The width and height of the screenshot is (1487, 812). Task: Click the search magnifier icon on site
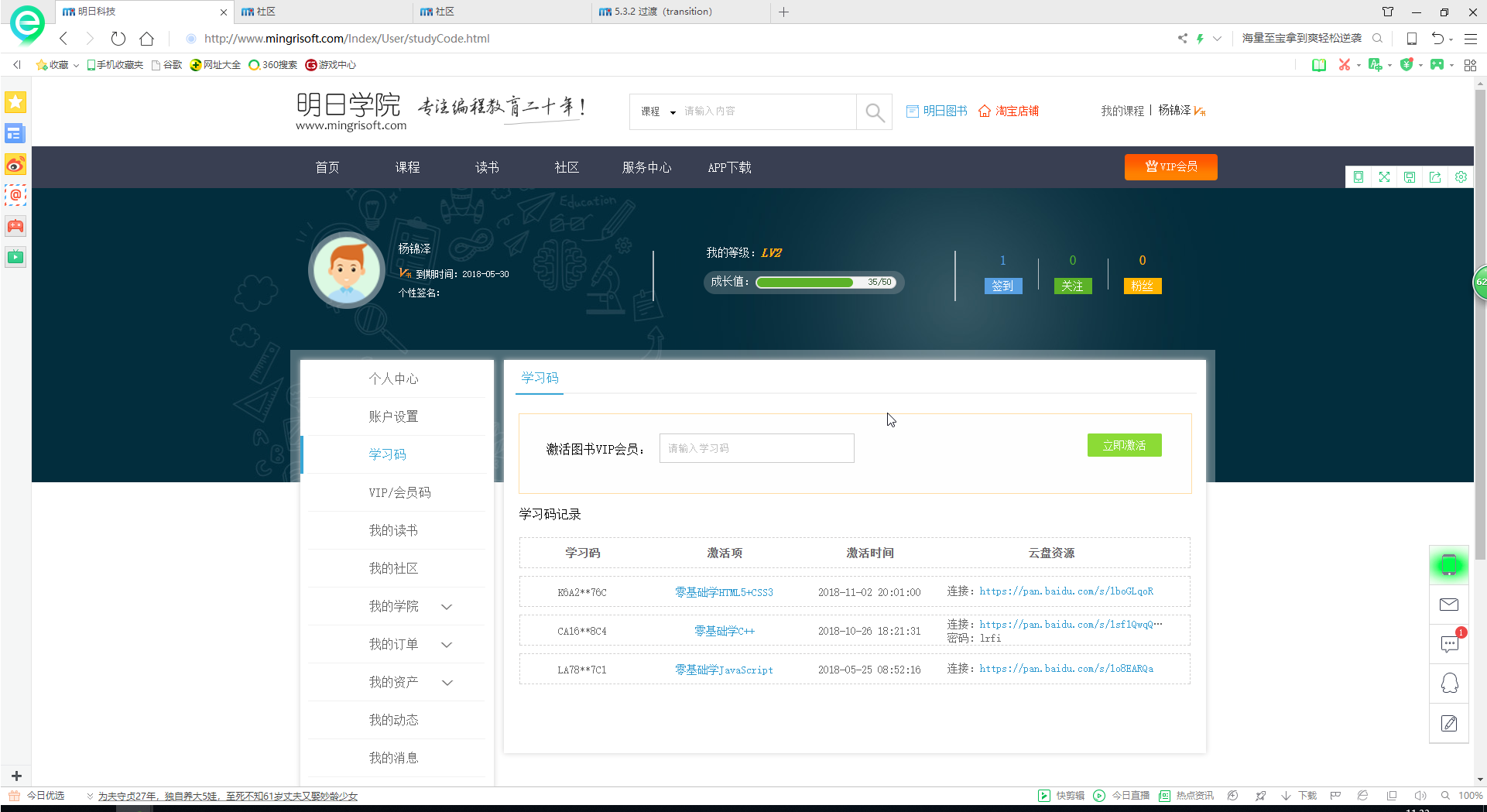(875, 112)
